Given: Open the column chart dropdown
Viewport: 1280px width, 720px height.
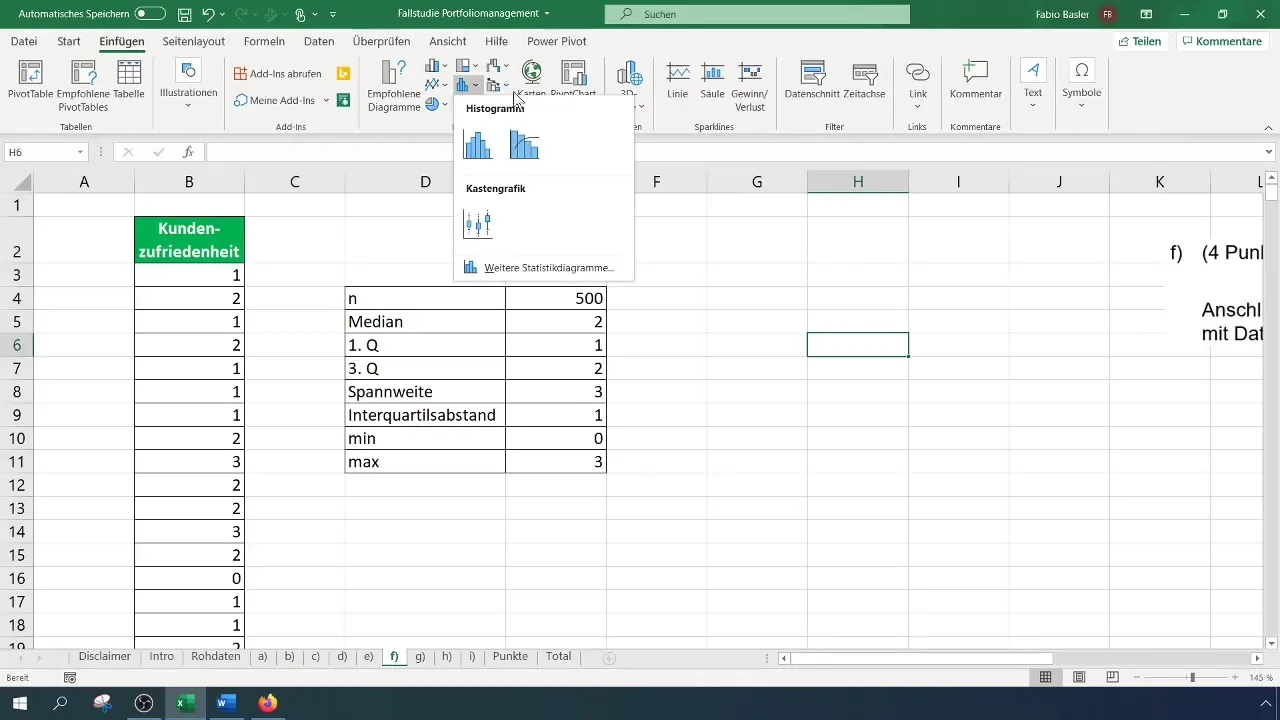Looking at the screenshot, I should point(437,67).
